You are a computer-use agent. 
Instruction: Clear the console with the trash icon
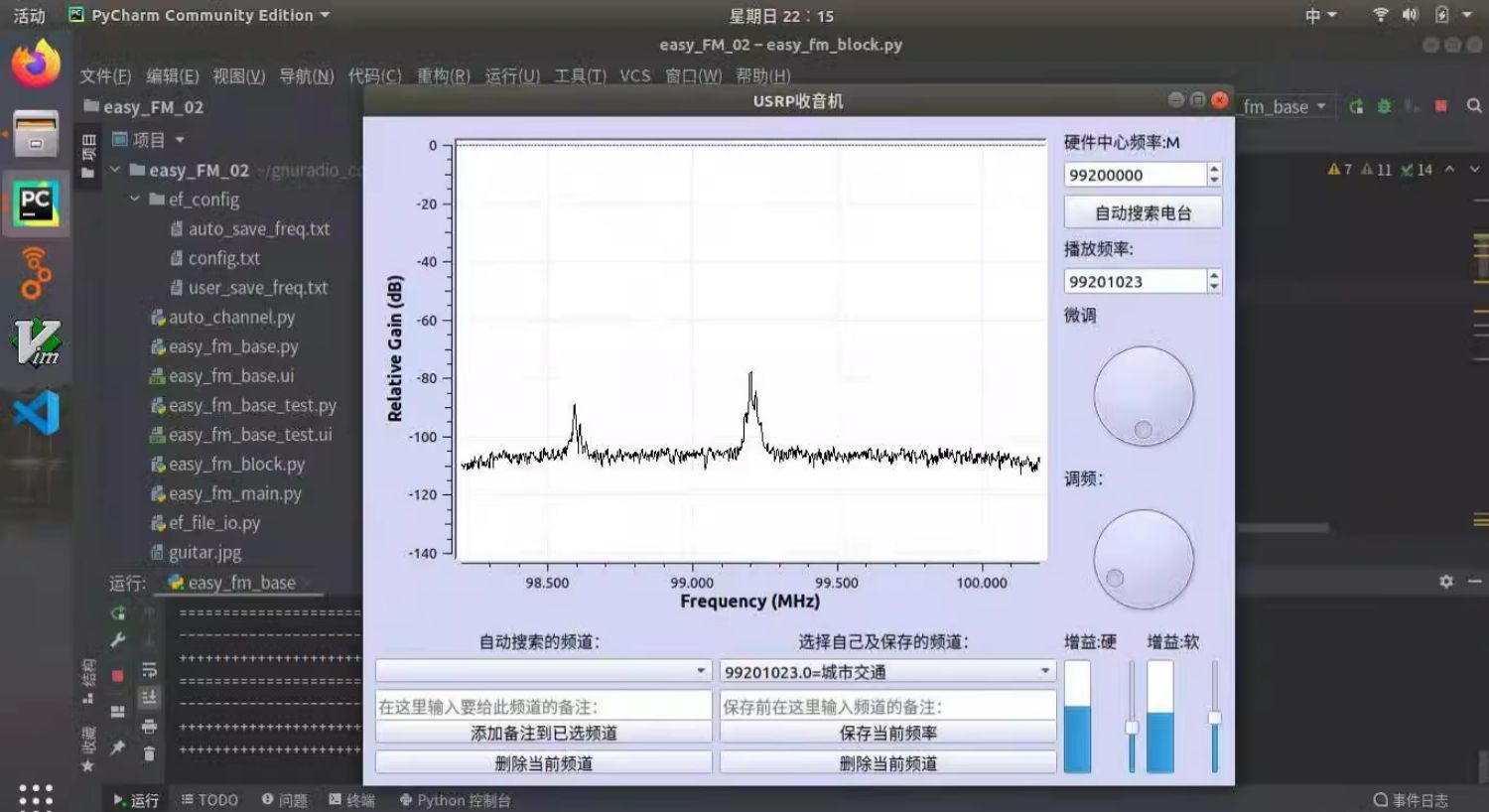click(x=149, y=754)
